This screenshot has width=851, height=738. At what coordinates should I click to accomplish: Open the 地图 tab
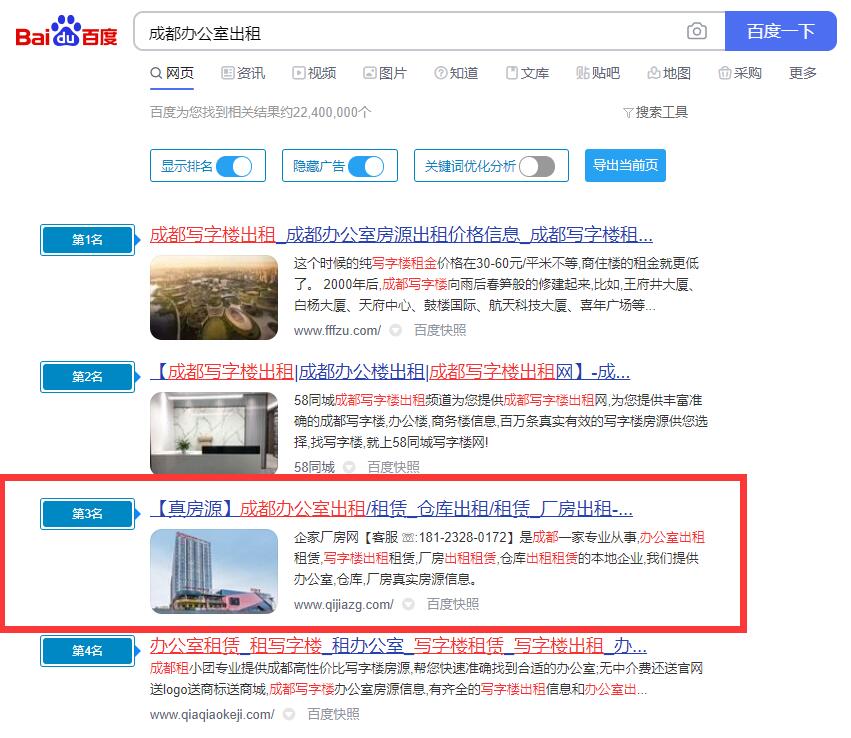point(669,73)
